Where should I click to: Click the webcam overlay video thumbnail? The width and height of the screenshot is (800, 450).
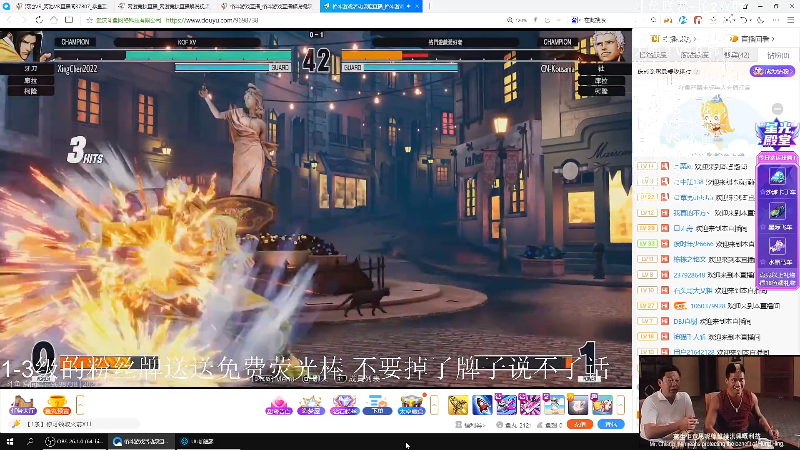719,403
